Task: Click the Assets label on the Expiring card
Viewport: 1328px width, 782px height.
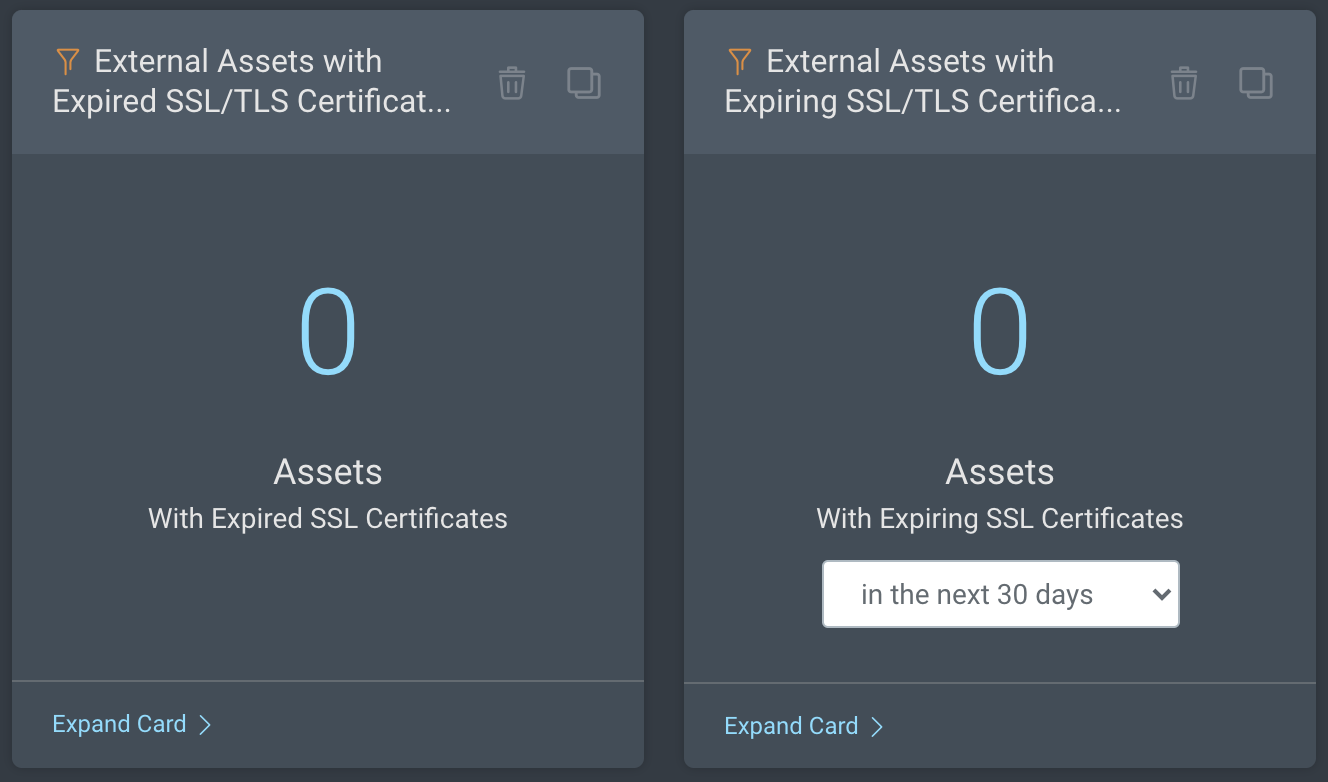Action: click(x=1000, y=472)
